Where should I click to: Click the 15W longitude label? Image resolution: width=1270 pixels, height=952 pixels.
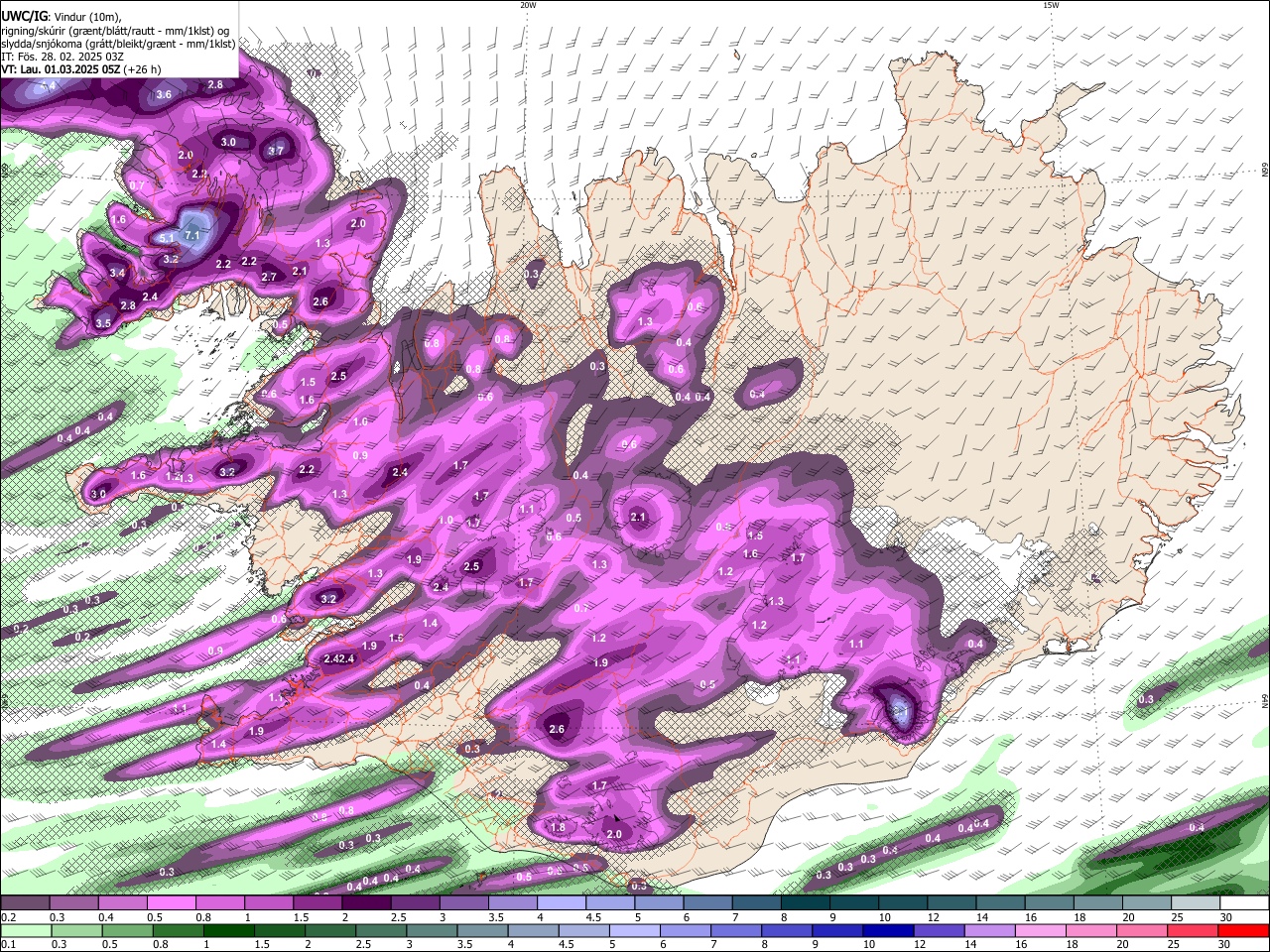(x=1052, y=5)
